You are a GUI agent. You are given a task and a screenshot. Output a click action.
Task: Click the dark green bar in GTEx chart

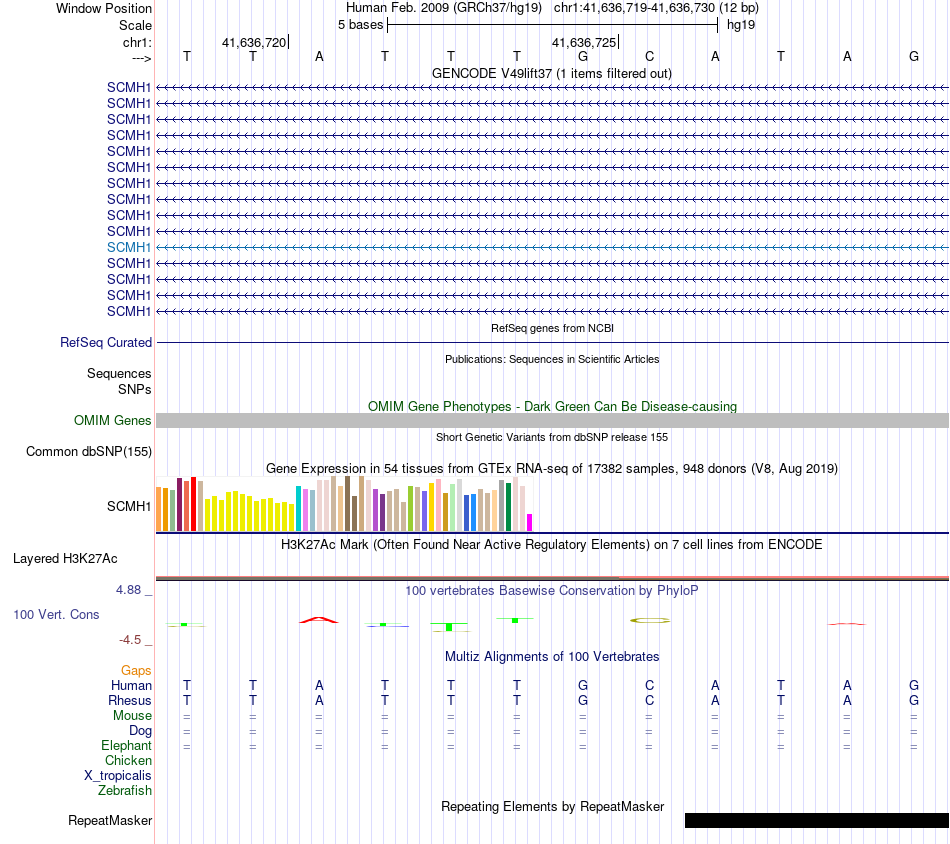coord(508,507)
